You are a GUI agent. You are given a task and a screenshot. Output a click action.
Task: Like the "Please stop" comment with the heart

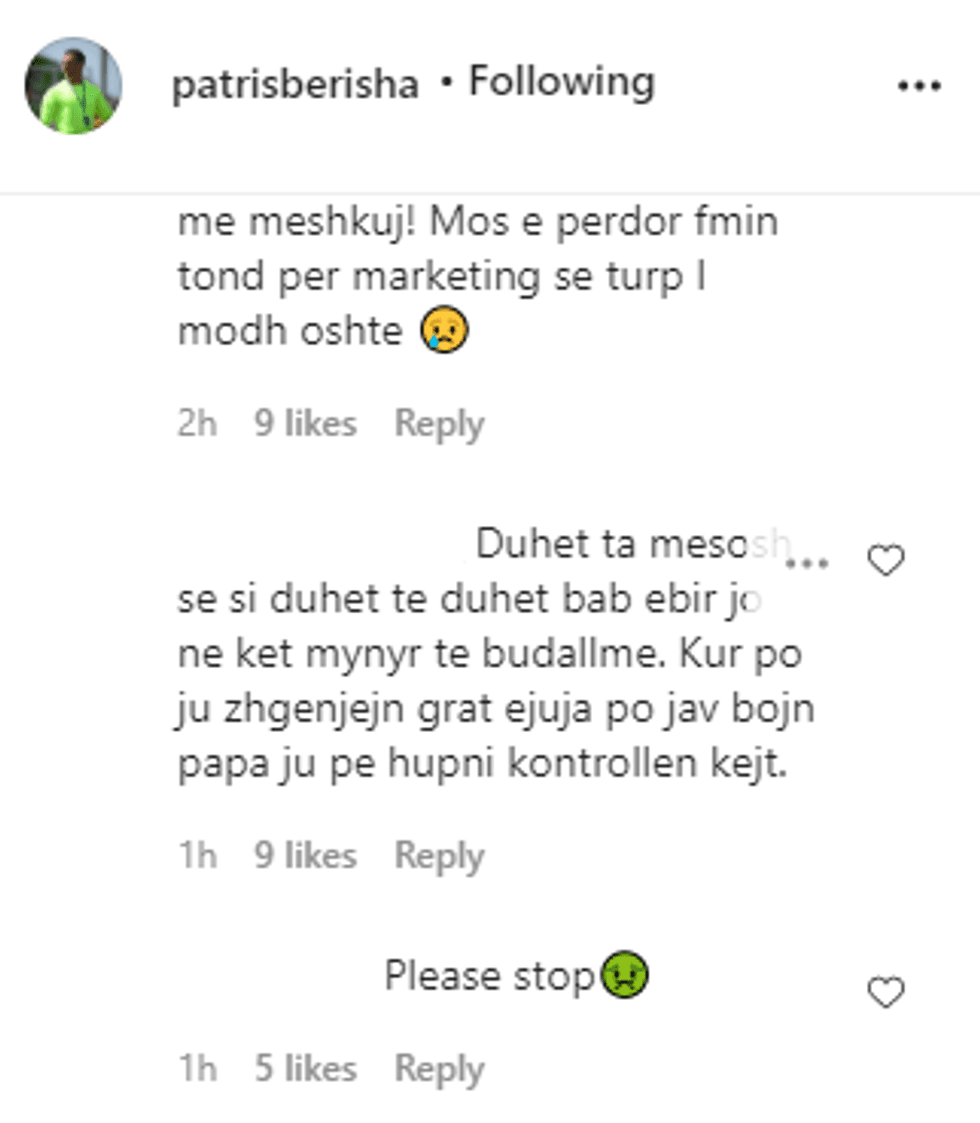tap(885, 993)
